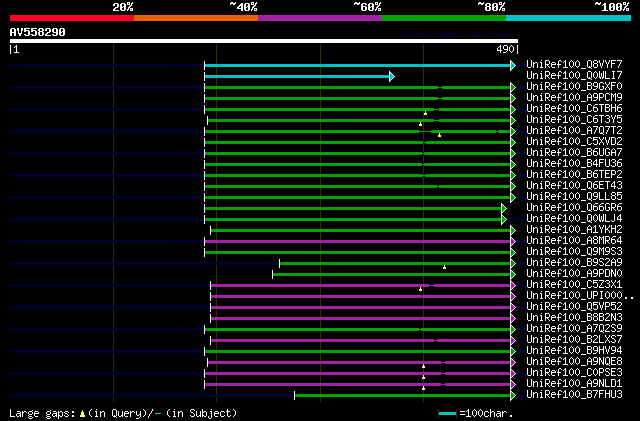Viewport: 640px width, 421px height.
Task: Select the UniRef100_B2LXS7 label
Action: (x=574, y=340)
